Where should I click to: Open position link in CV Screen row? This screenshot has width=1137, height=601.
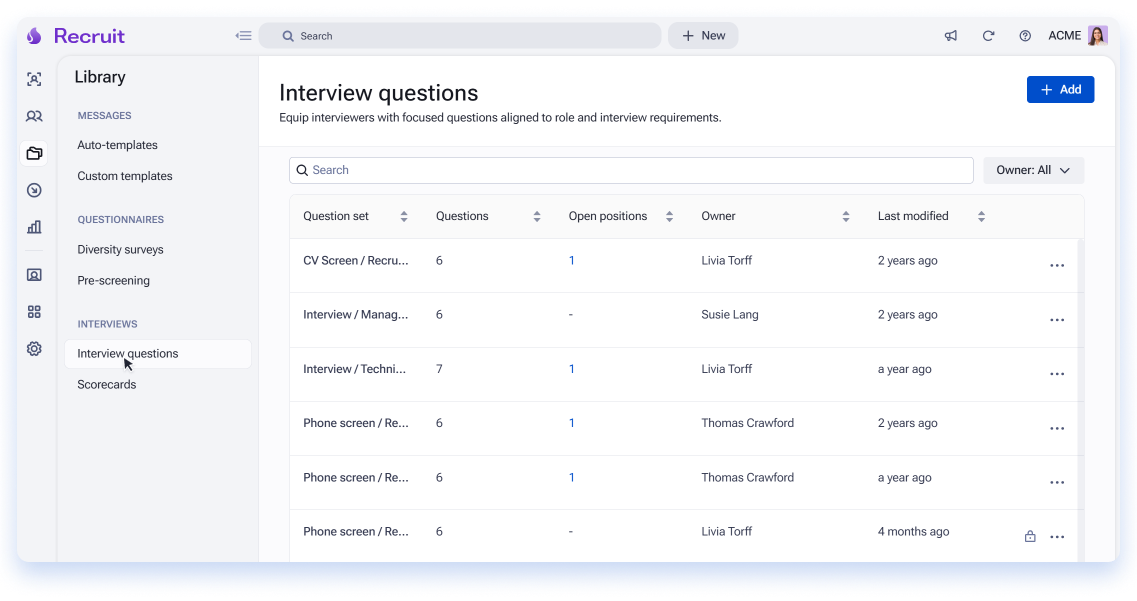(571, 260)
